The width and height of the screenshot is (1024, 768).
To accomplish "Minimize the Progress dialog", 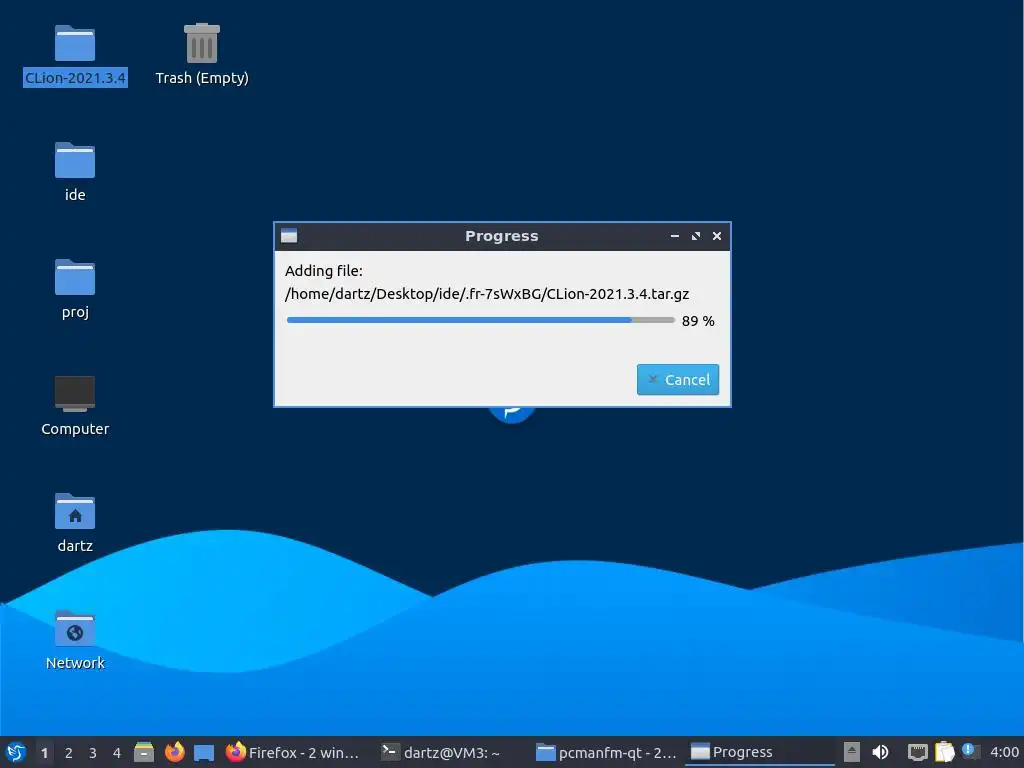I will (675, 236).
